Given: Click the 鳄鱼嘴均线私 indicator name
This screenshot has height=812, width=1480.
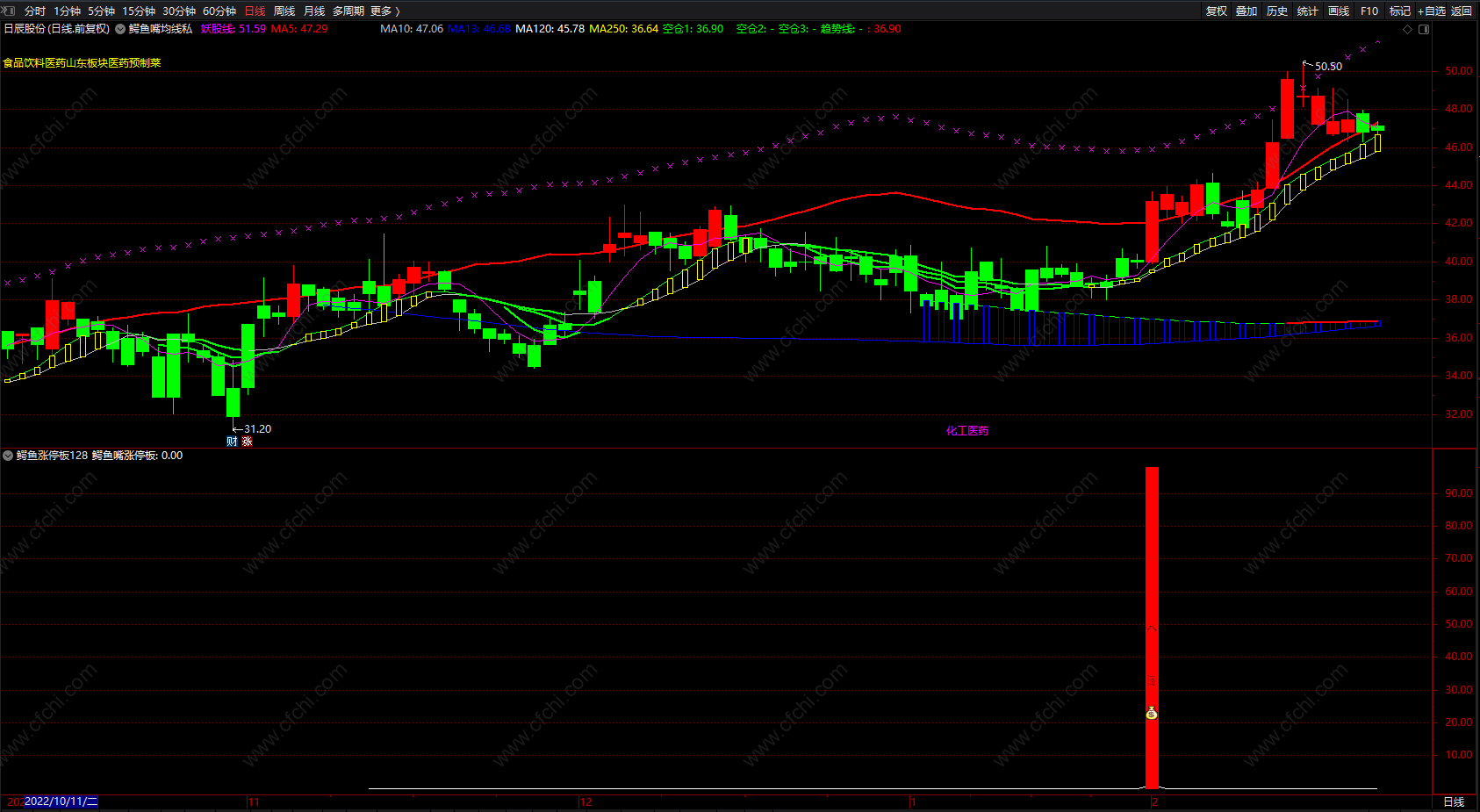Looking at the screenshot, I should click(x=161, y=29).
